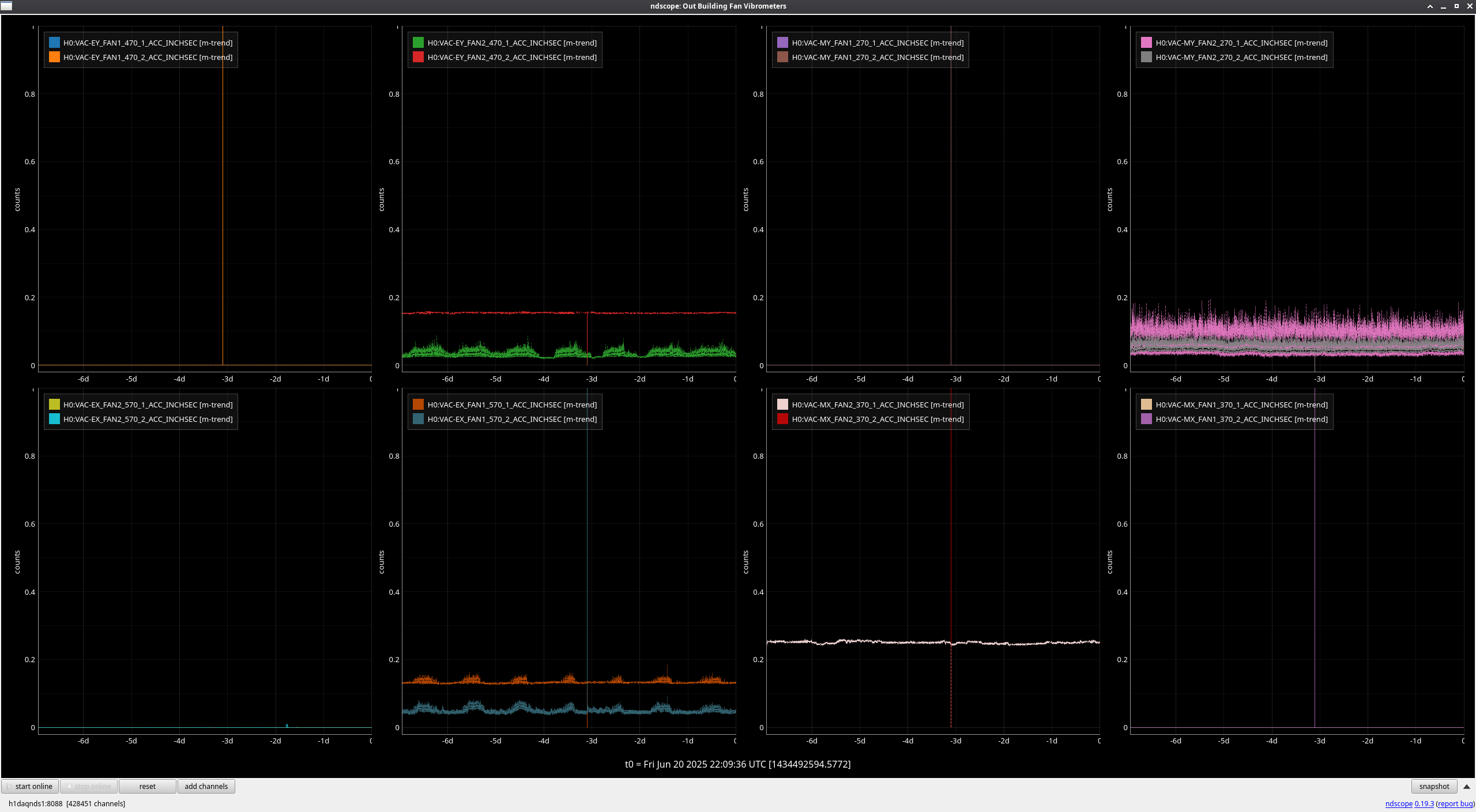This screenshot has width=1476, height=812.
Task: Select legend entry H0:VAC-EY_FAN2_470_2_ACC_INCHSEC
Action: 512,57
